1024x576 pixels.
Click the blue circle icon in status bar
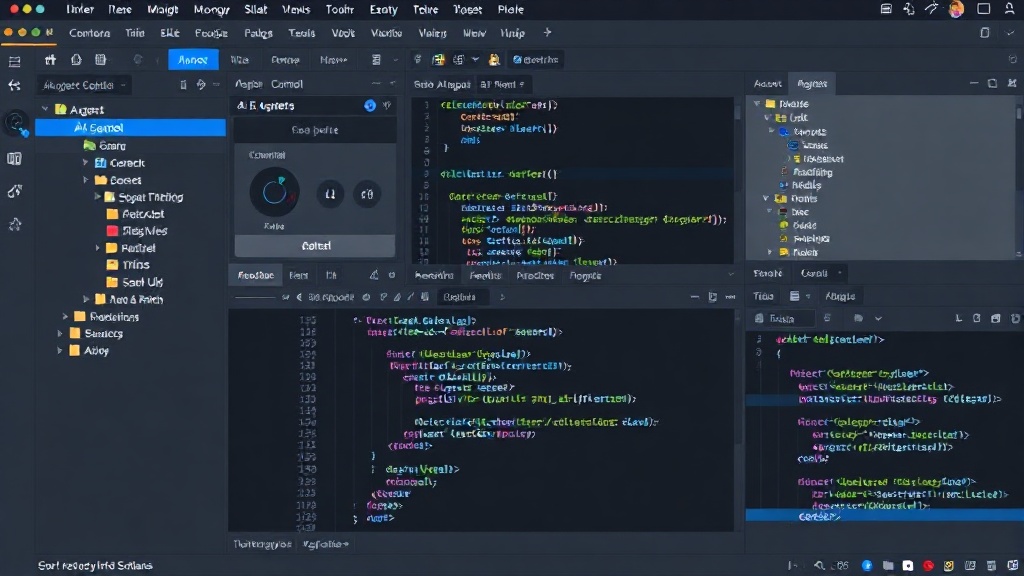(867, 566)
